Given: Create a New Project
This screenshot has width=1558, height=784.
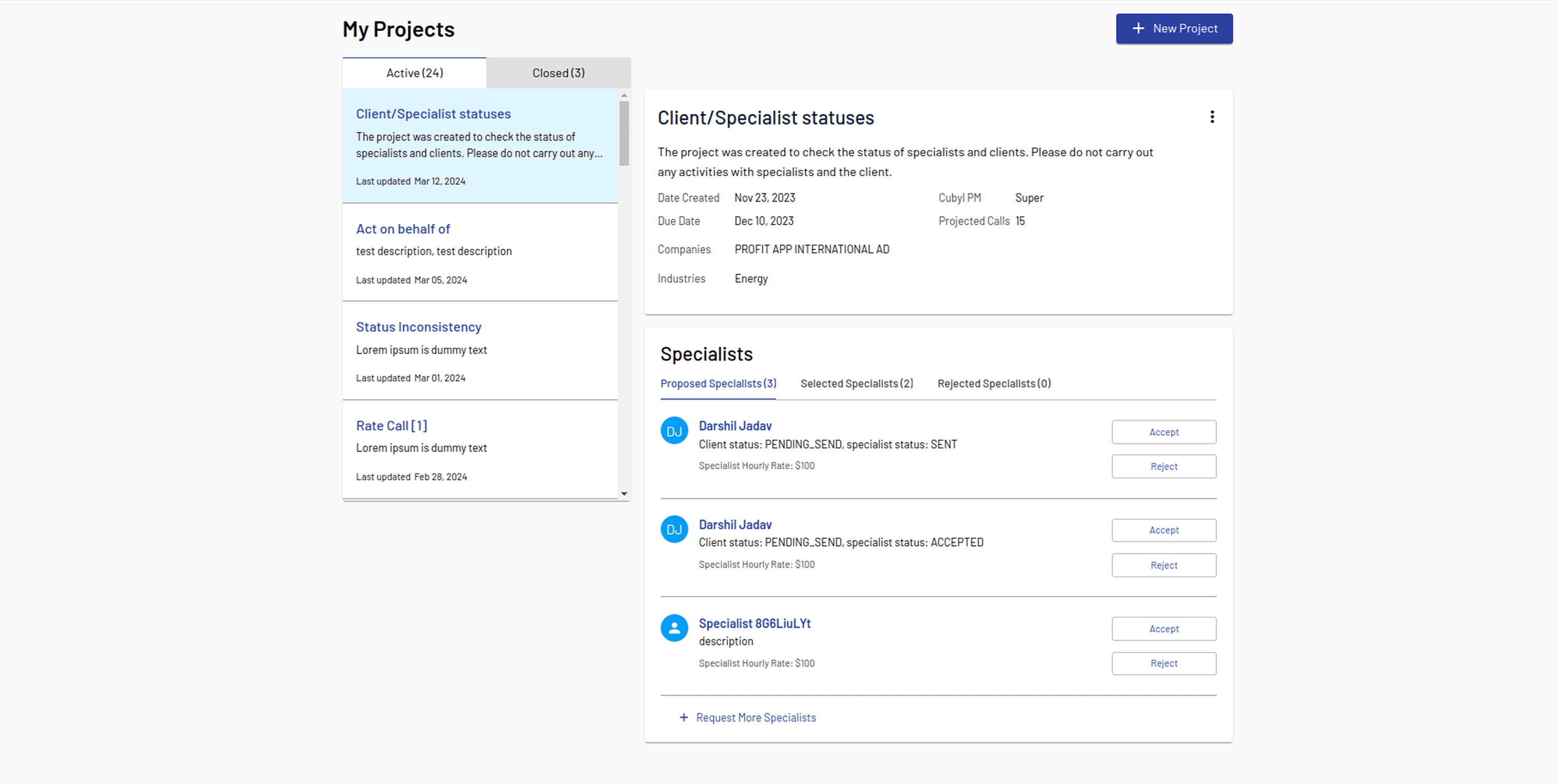Looking at the screenshot, I should point(1174,29).
